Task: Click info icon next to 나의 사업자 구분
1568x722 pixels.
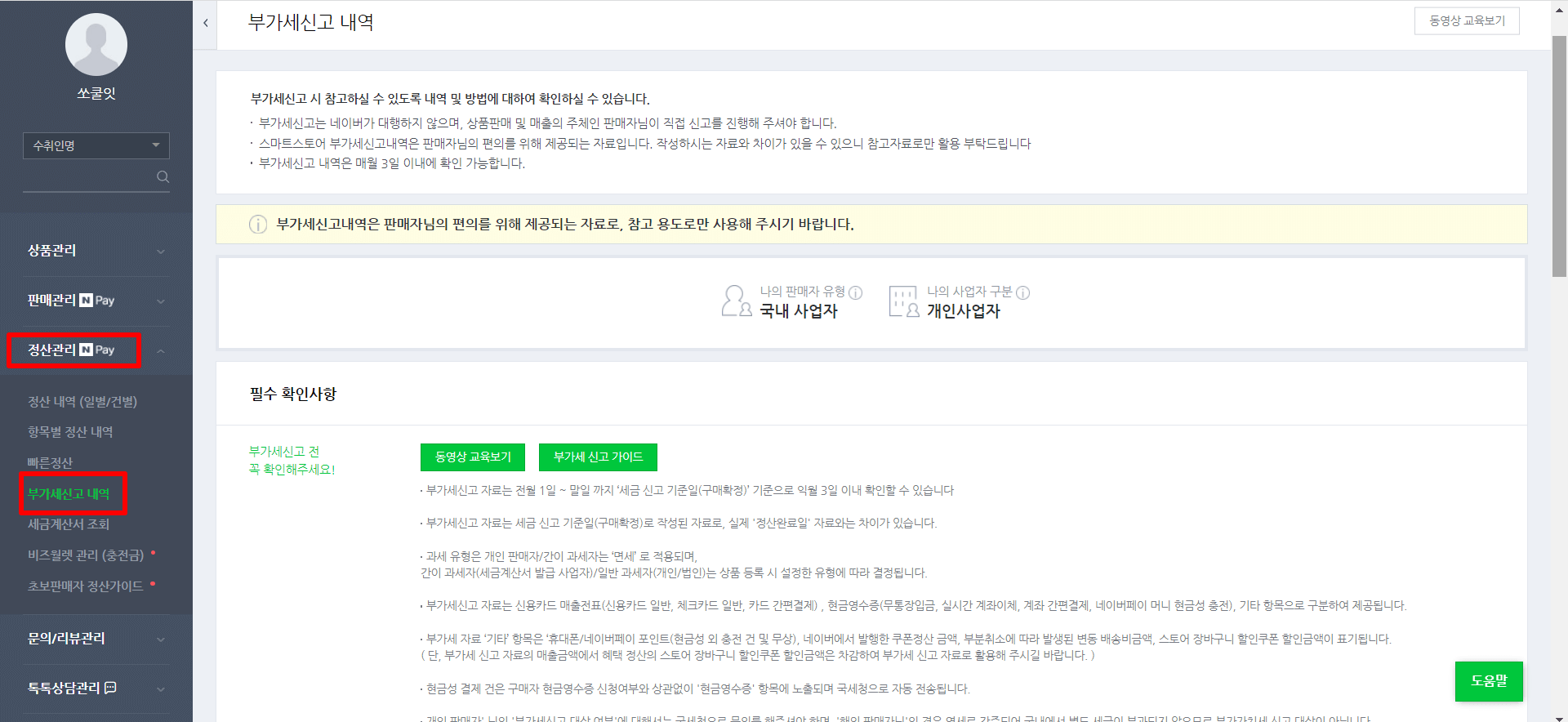Action: coord(1022,292)
